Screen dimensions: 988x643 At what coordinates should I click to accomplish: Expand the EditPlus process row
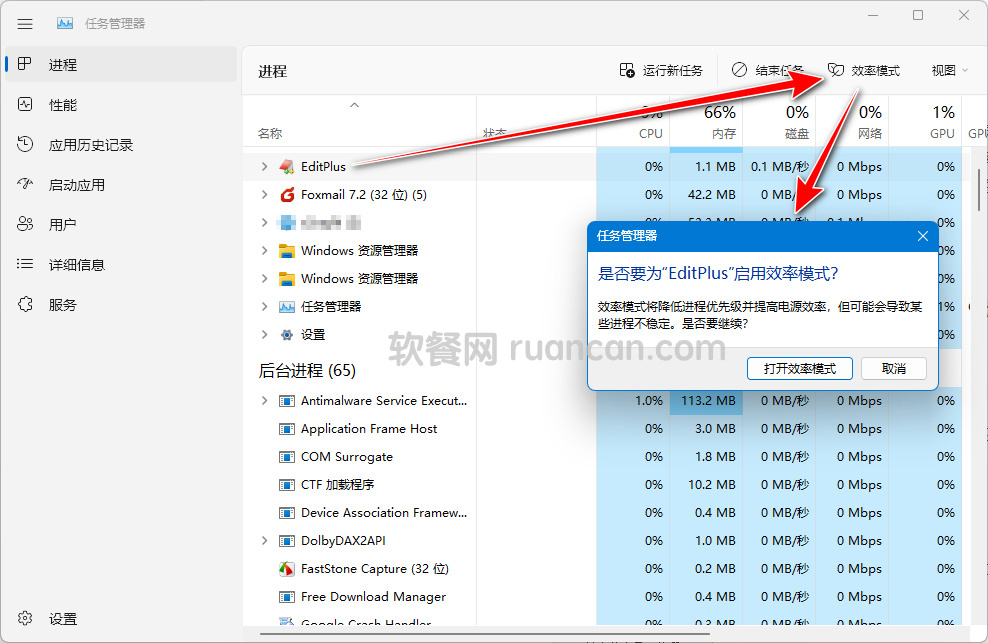click(265, 167)
